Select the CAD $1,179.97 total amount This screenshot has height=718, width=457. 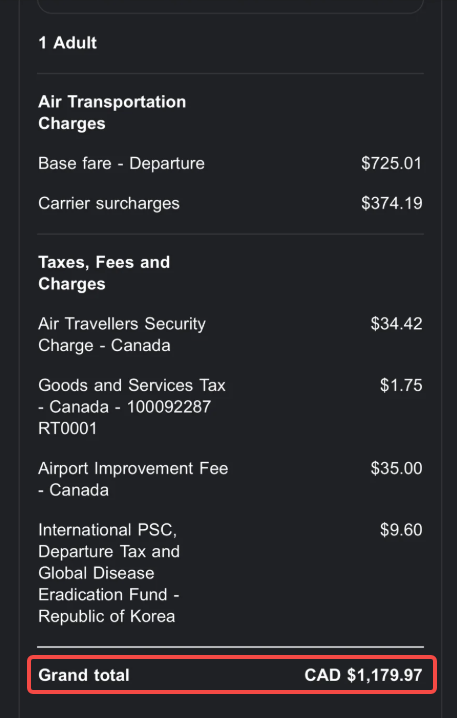pos(363,675)
